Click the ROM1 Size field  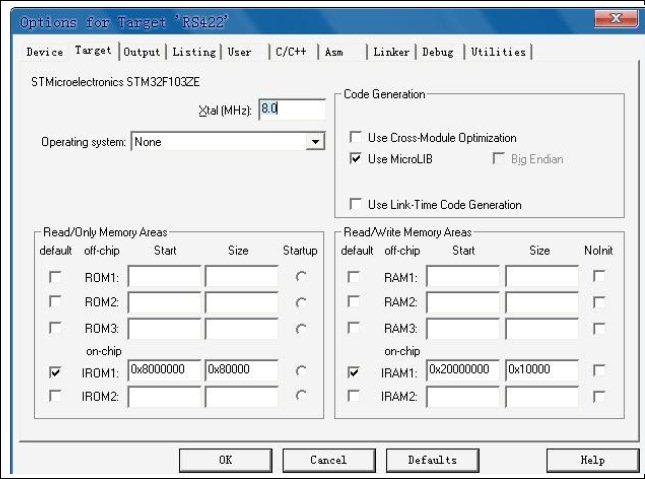click(241, 276)
